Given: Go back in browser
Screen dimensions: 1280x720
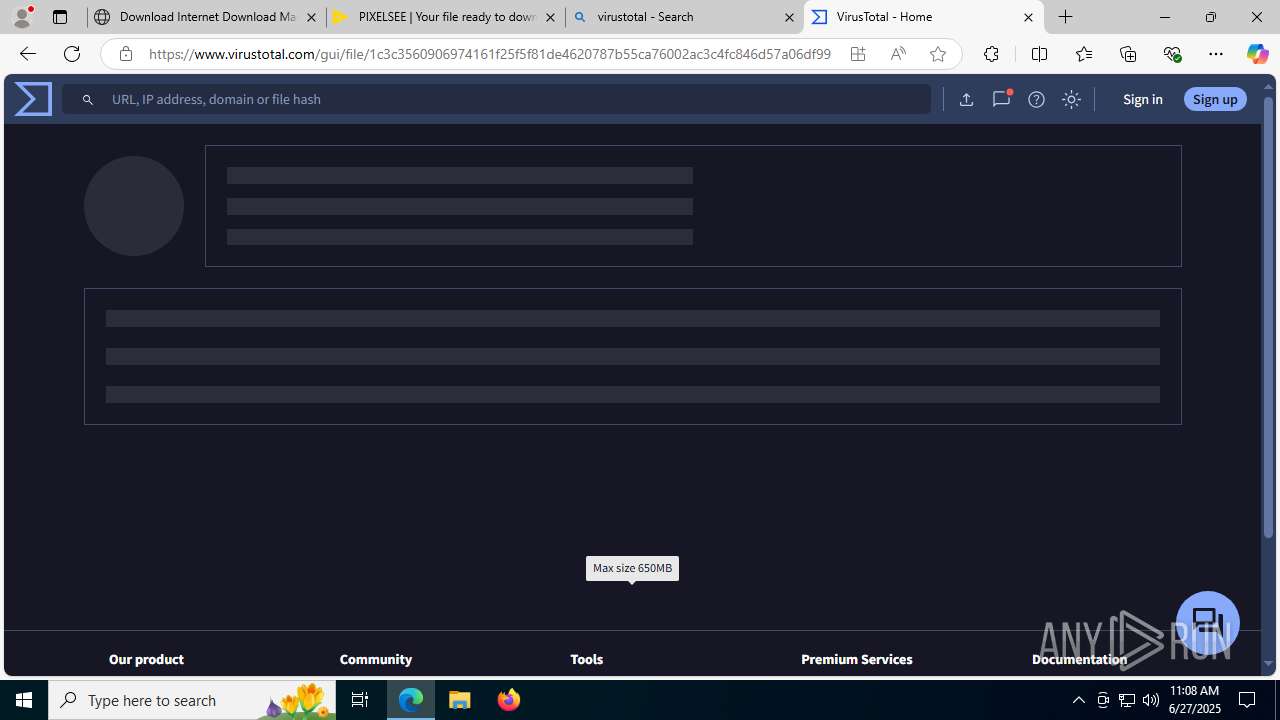Looking at the screenshot, I should pyautogui.click(x=27, y=54).
